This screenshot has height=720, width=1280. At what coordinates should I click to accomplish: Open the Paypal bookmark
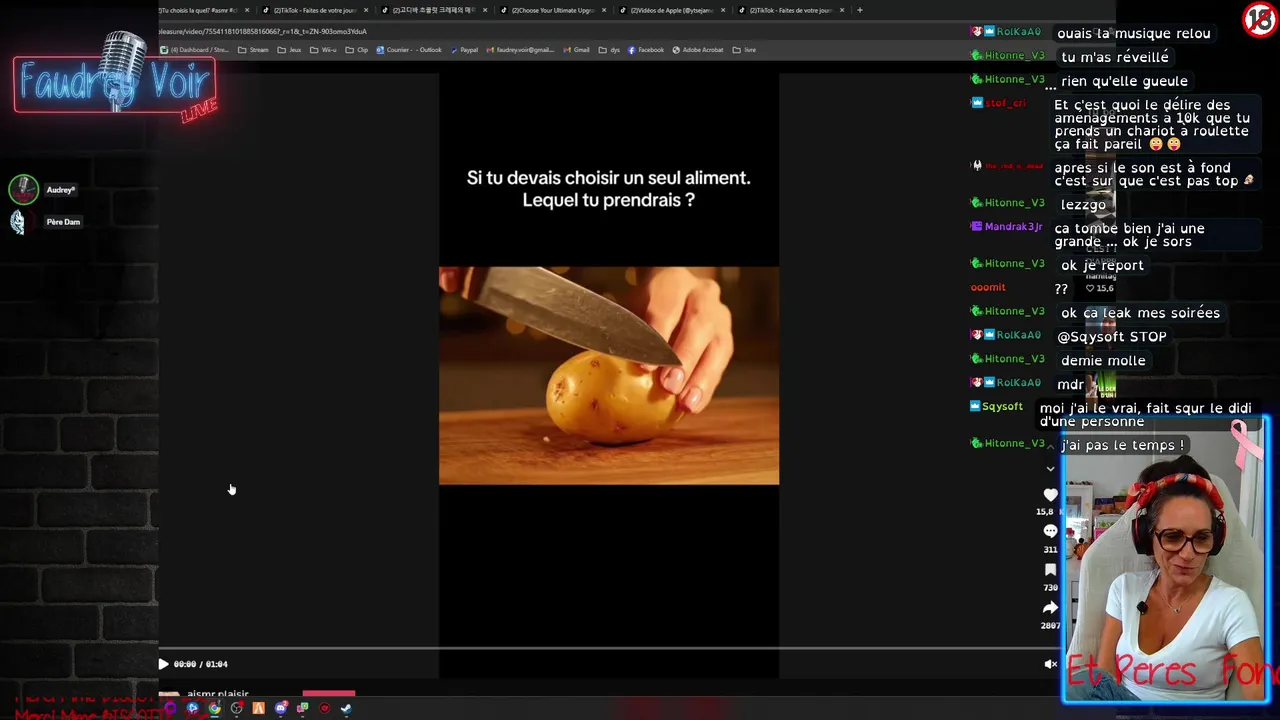[x=464, y=50]
